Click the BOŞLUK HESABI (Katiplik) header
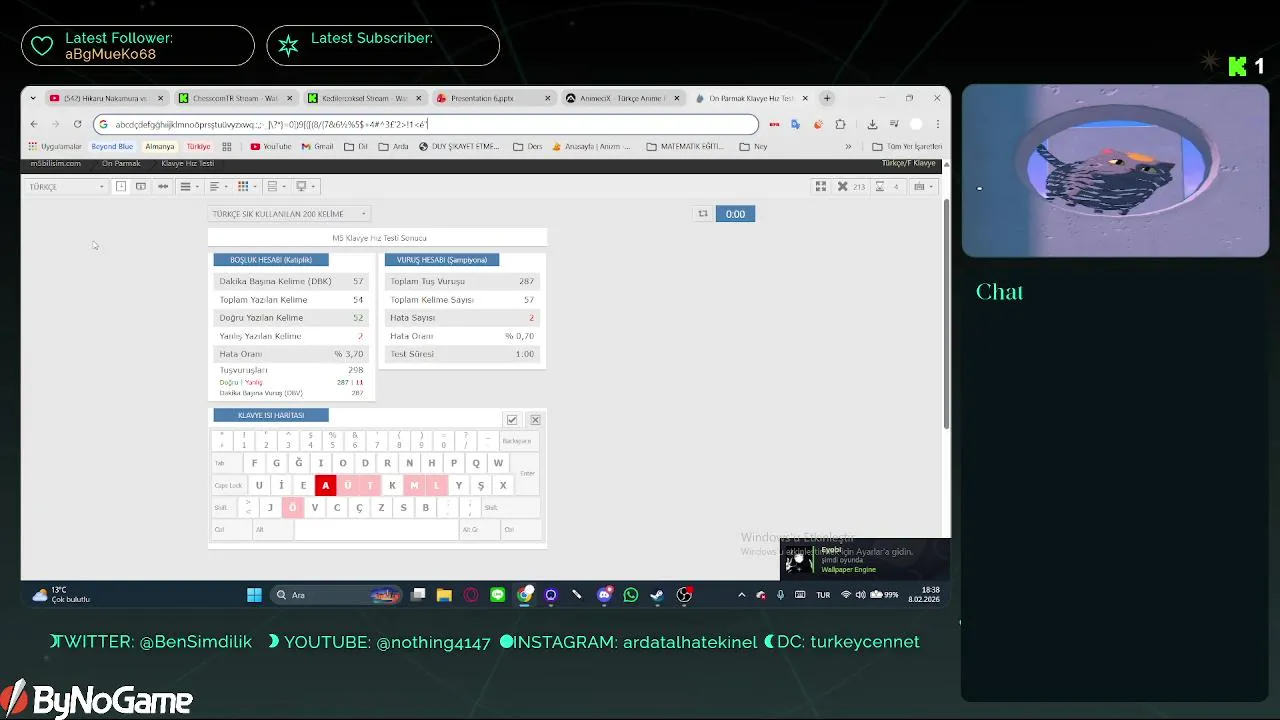This screenshot has width=1280, height=720. coord(271,260)
